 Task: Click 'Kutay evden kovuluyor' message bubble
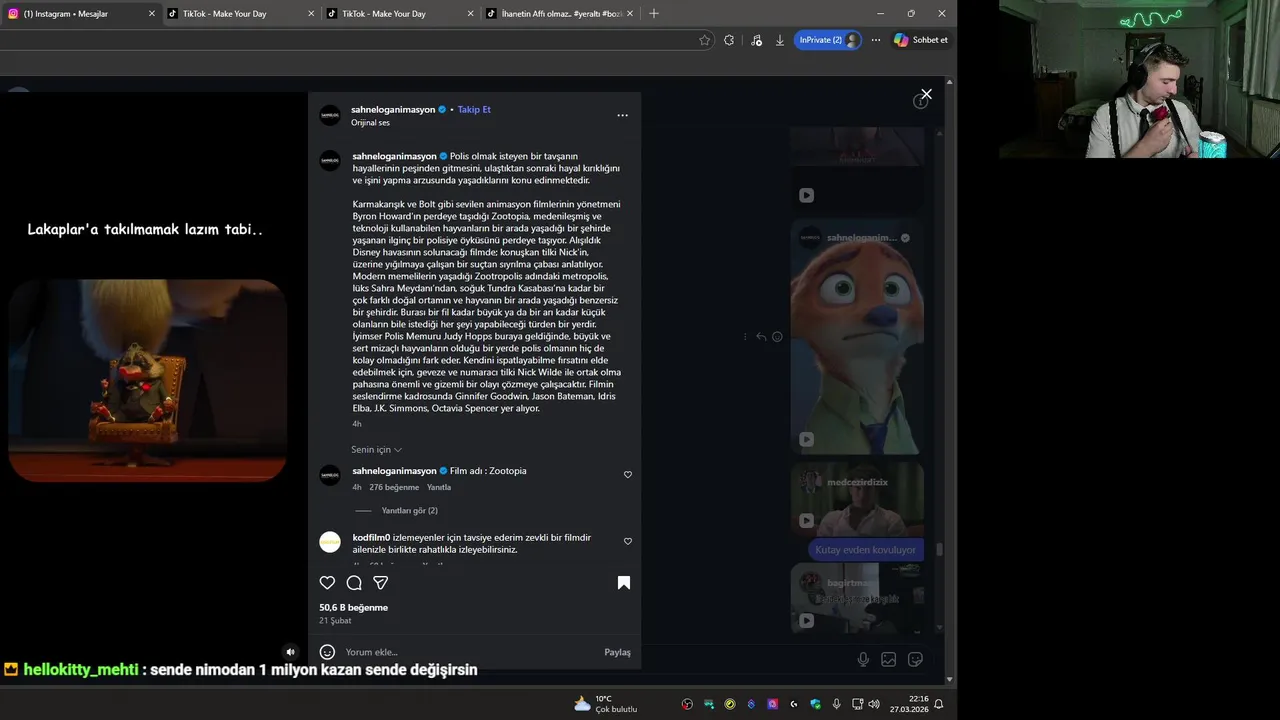(865, 550)
